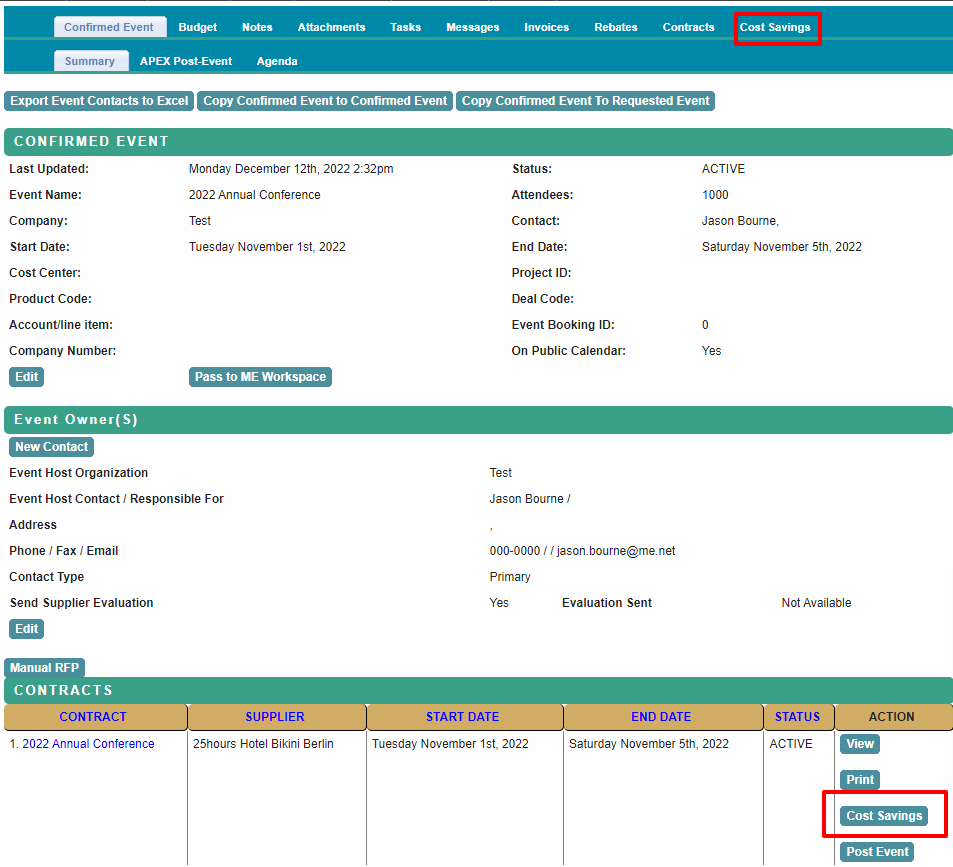
Task: Select the Cost Savings tab
Action: click(x=775, y=27)
